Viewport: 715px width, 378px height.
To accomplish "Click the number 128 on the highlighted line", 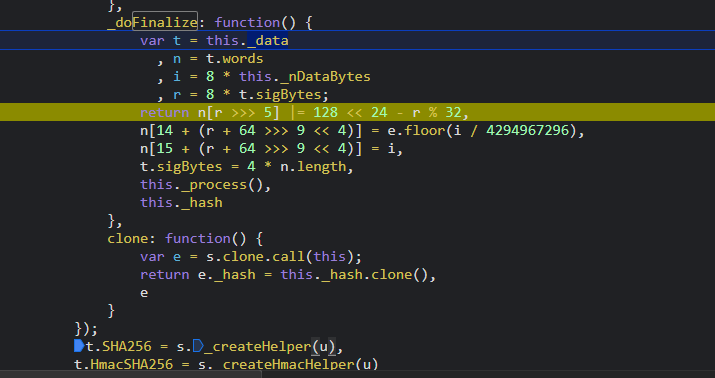I will pyautogui.click(x=325, y=113).
